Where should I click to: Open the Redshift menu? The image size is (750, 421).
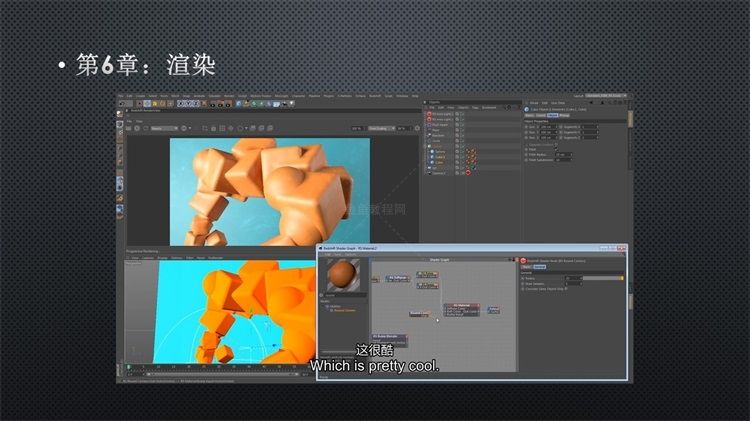click(x=375, y=96)
